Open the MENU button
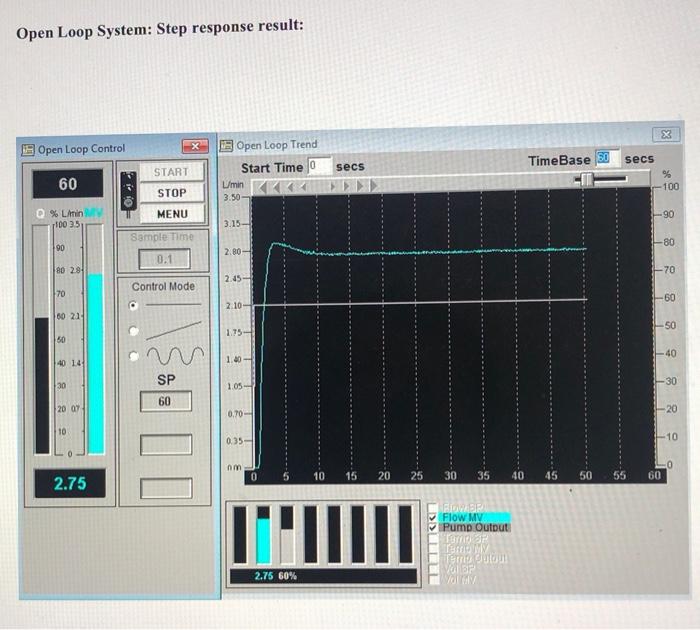700x630 pixels. point(172,214)
